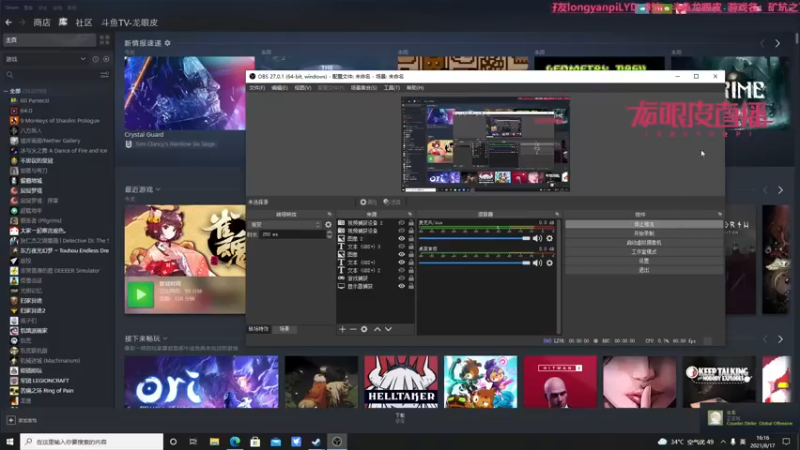Hide the 图像 source
Image resolution: width=800 pixels, height=450 pixels.
(402, 254)
